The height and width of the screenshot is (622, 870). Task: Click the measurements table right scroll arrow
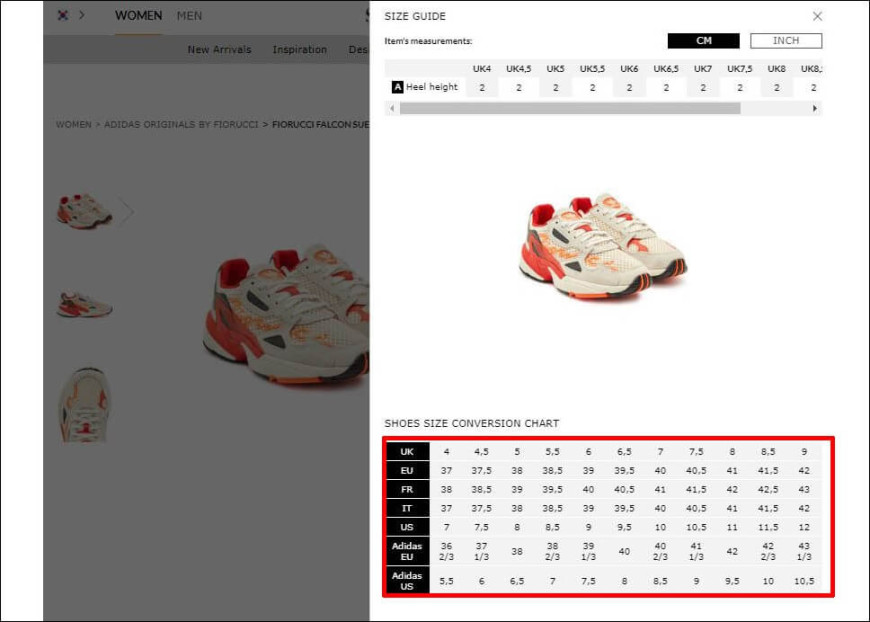(815, 108)
